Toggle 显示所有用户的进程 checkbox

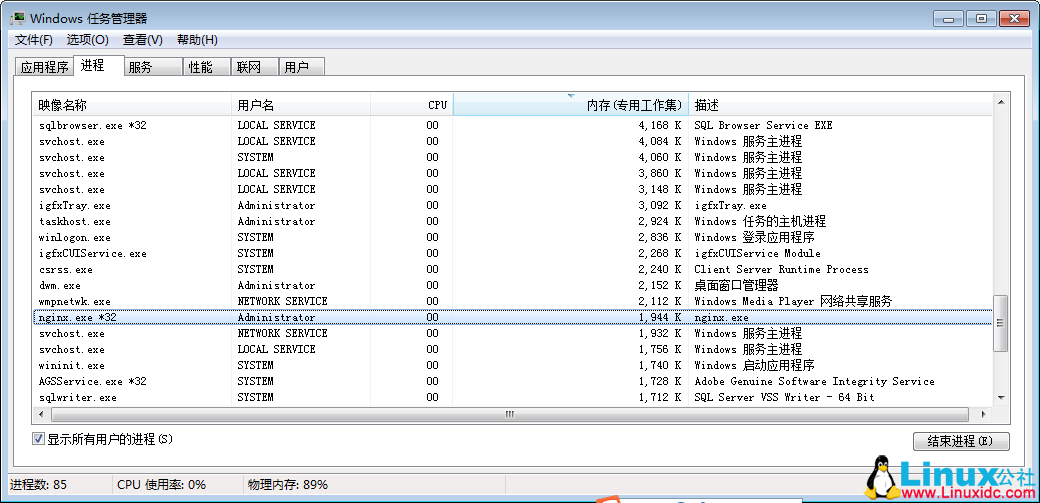click(x=38, y=439)
